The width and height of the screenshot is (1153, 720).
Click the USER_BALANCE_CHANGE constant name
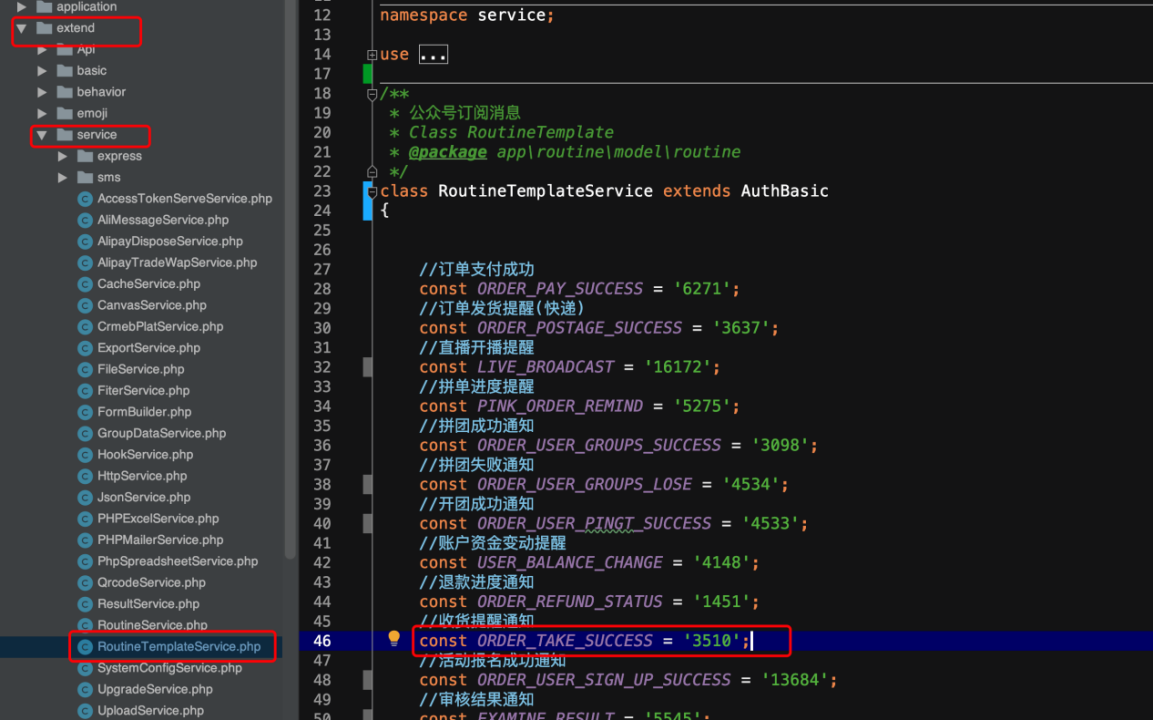click(570, 563)
